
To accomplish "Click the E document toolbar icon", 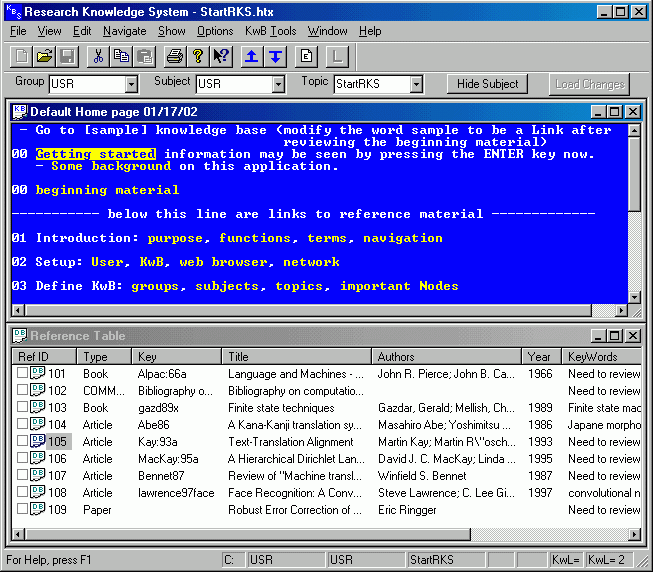I will click(306, 56).
